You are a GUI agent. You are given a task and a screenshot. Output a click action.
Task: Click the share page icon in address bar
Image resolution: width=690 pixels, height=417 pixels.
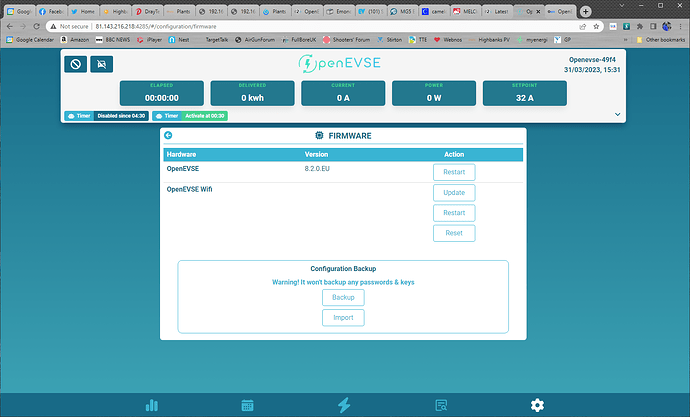583,26
